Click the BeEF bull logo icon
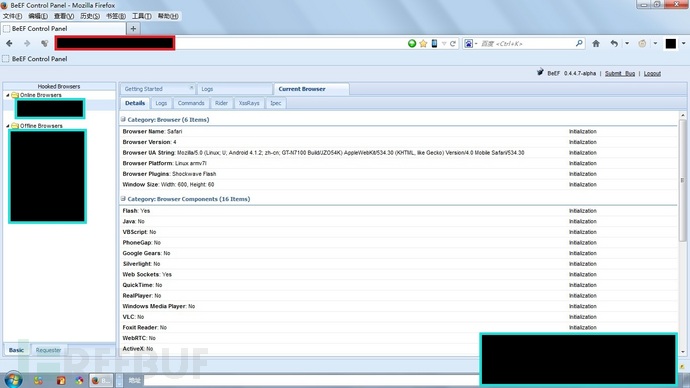This screenshot has height=388, width=690. [x=540, y=72]
